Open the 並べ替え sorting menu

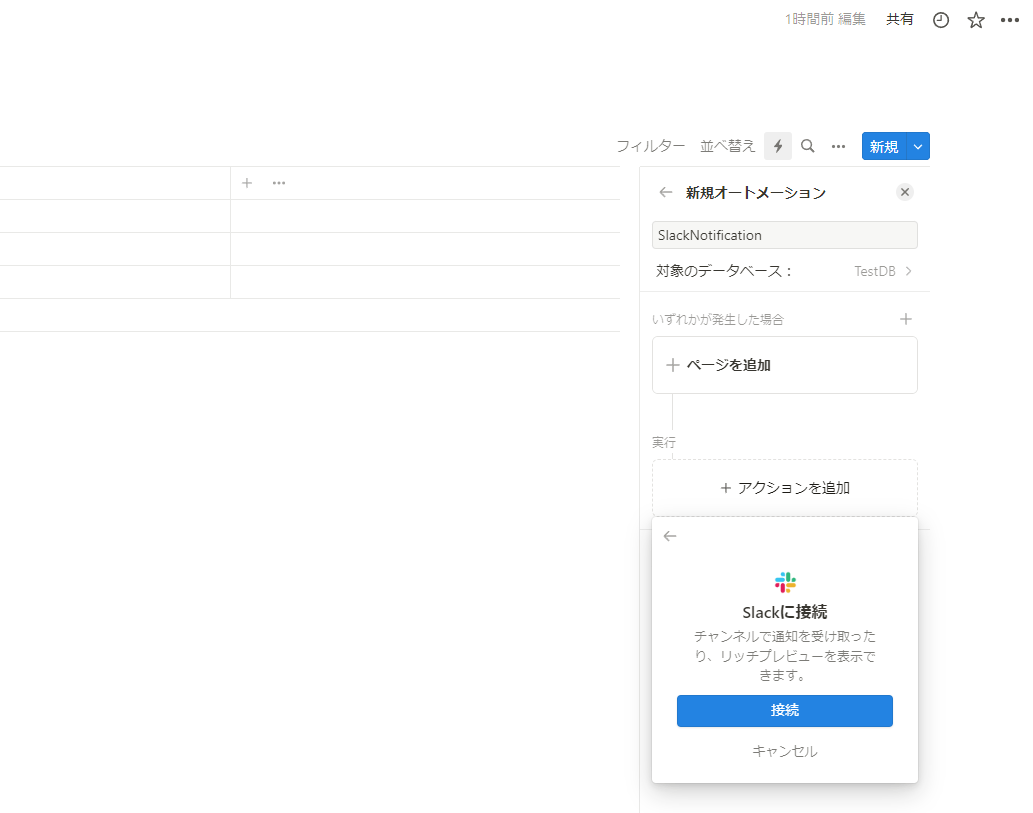[x=727, y=146]
